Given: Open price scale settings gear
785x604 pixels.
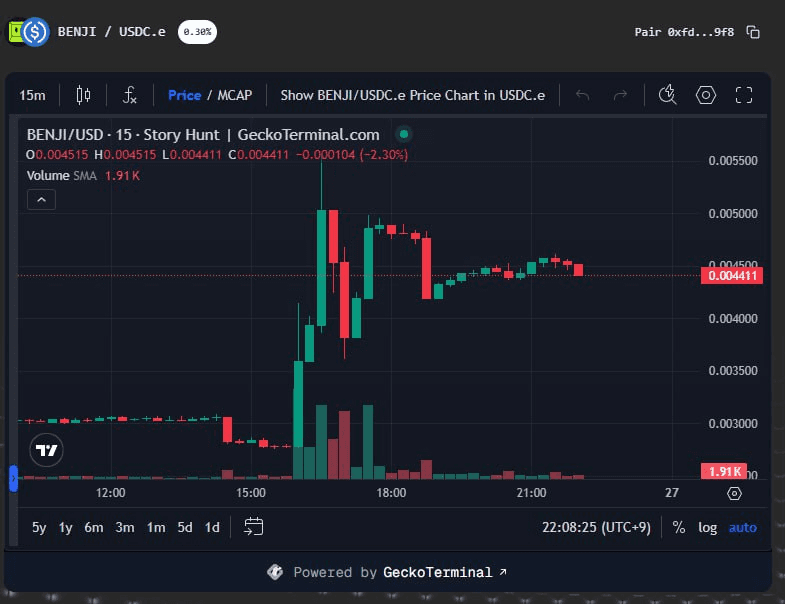Looking at the screenshot, I should pos(734,494).
